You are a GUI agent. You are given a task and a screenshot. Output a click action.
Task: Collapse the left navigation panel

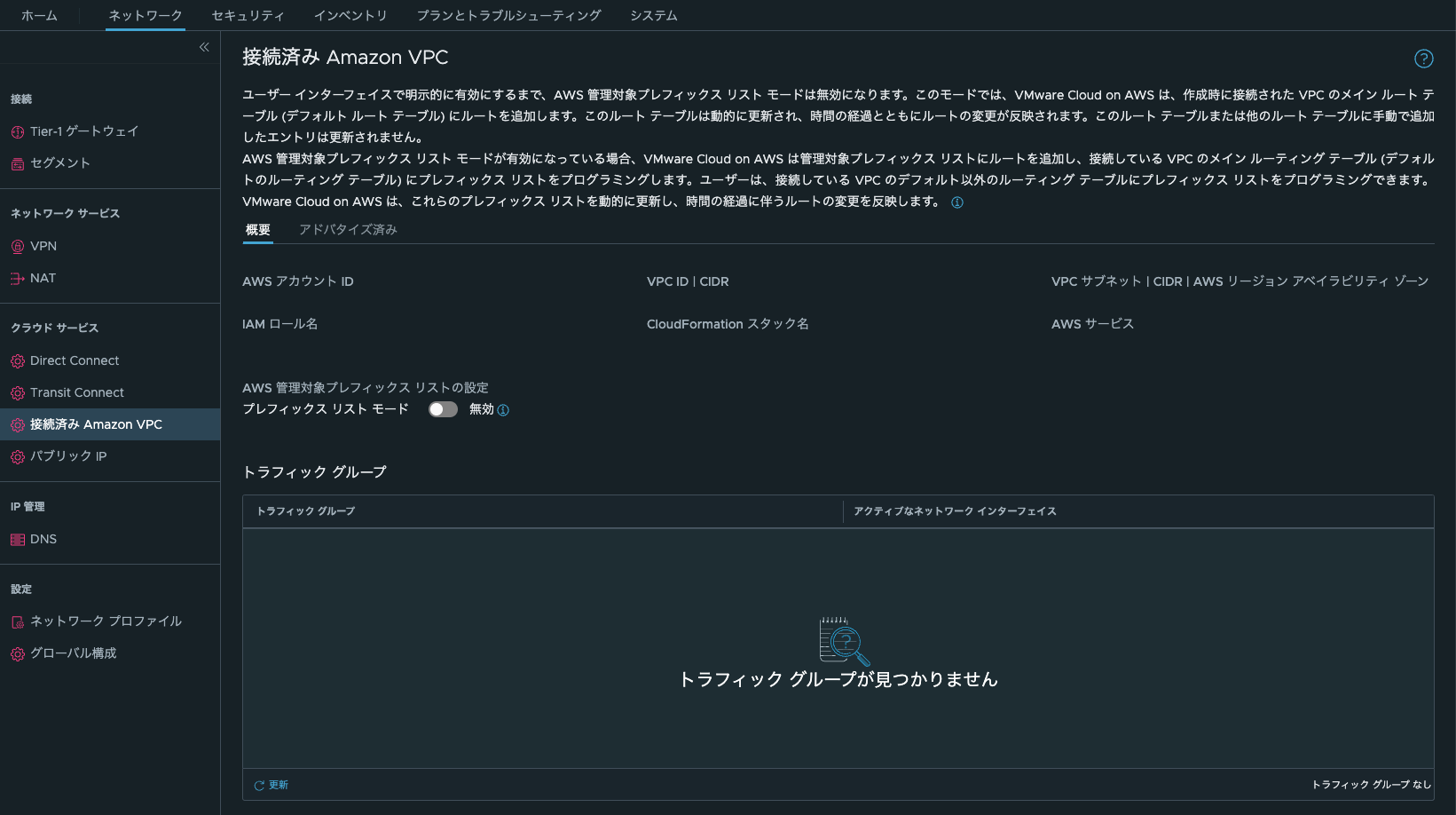click(x=203, y=46)
